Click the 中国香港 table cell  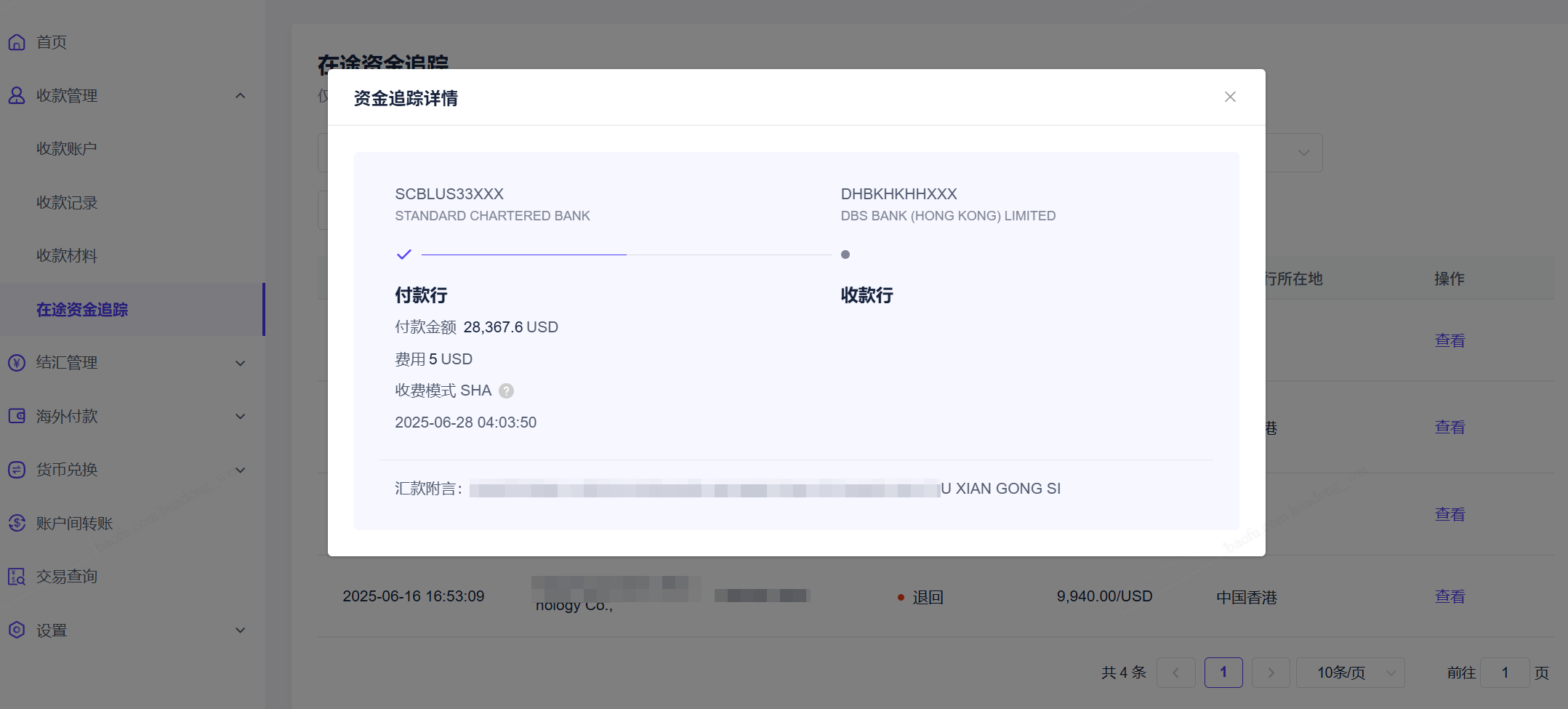(1247, 597)
